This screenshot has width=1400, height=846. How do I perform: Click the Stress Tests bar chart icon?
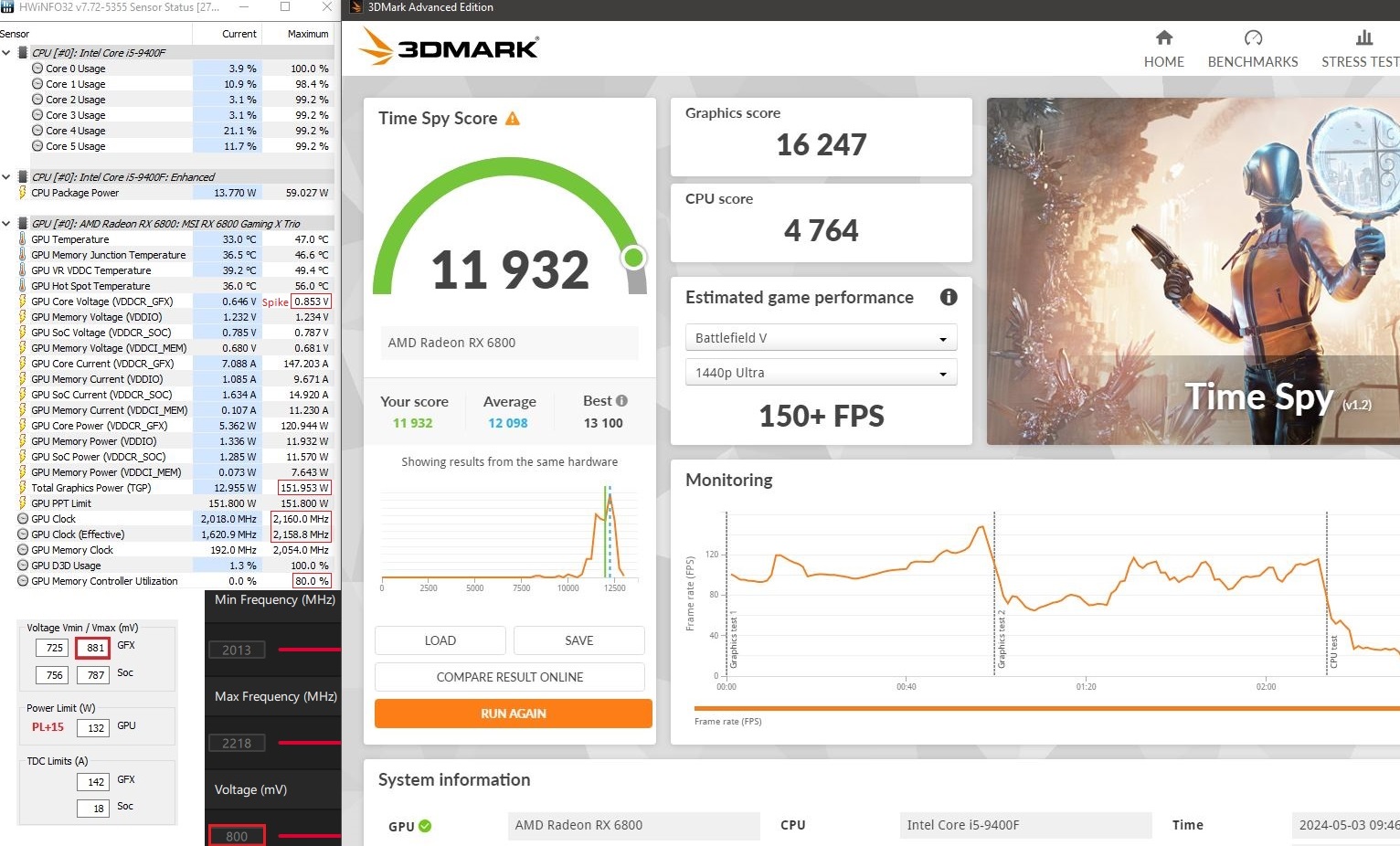1364,37
